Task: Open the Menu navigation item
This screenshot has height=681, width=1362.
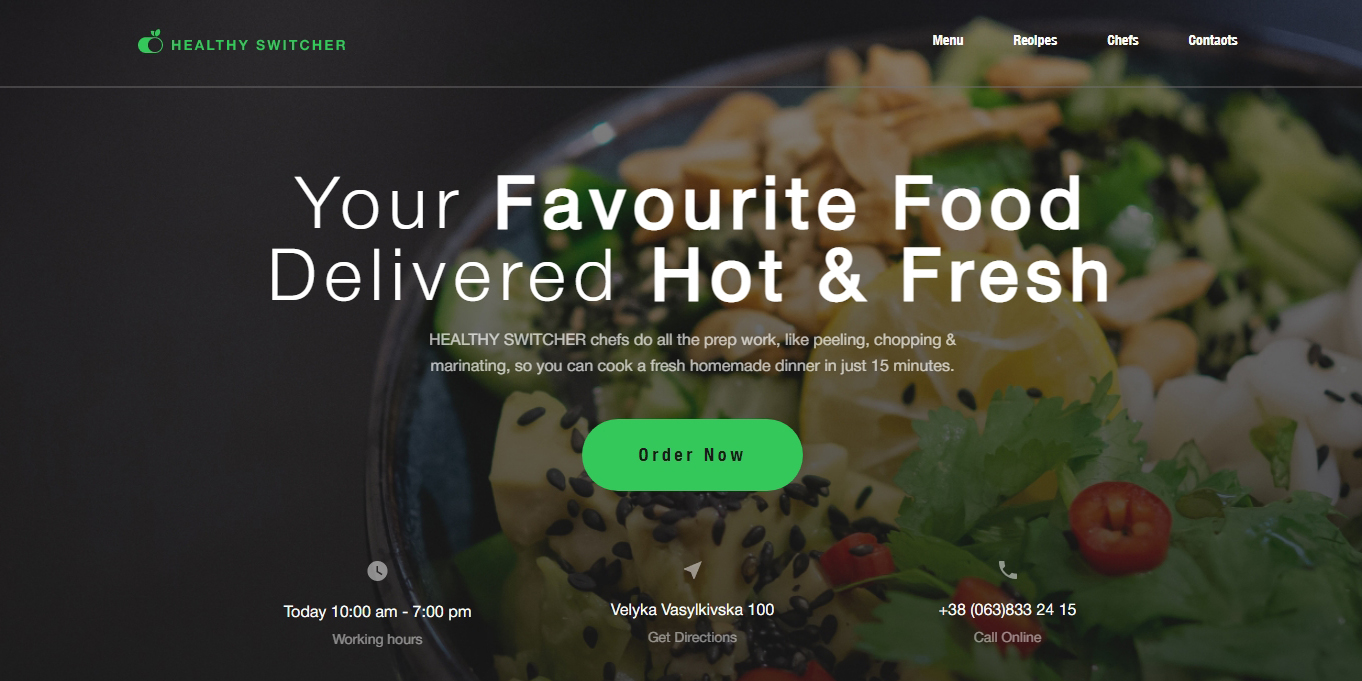Action: [947, 40]
